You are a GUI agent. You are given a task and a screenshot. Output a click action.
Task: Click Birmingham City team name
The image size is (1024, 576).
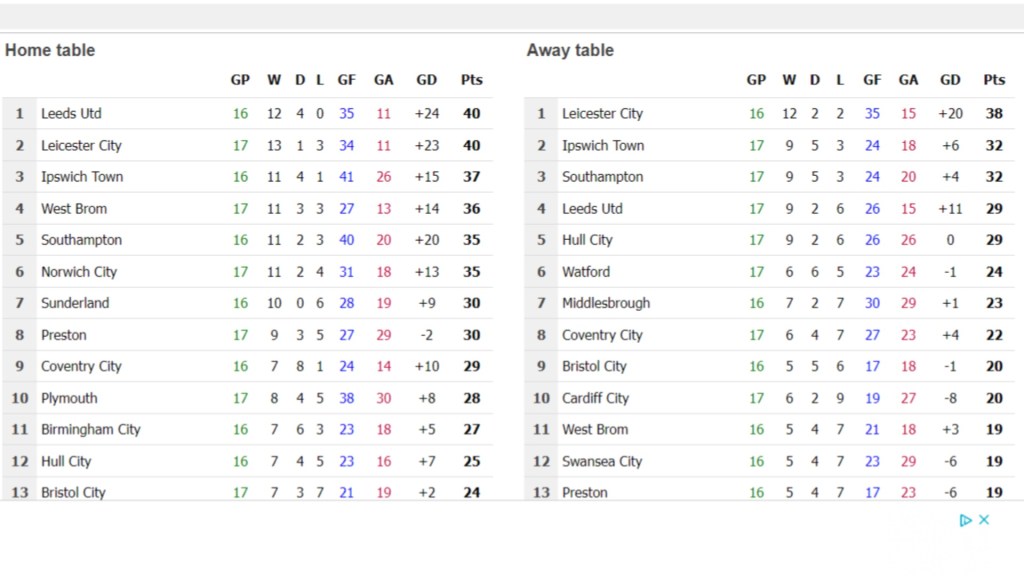(91, 429)
